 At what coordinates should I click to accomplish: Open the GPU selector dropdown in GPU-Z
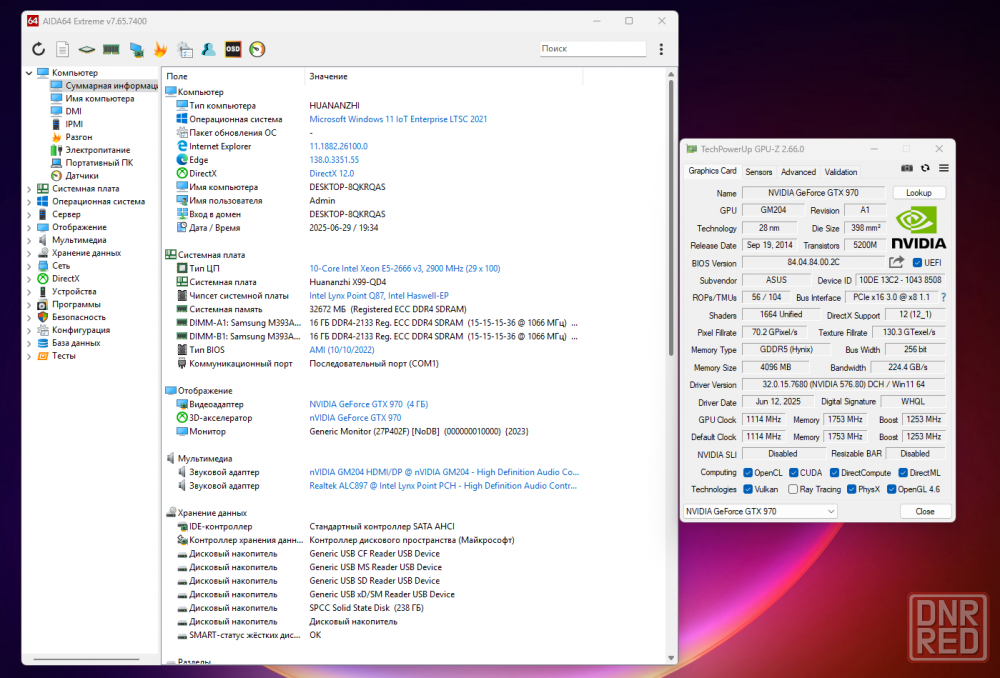point(760,512)
